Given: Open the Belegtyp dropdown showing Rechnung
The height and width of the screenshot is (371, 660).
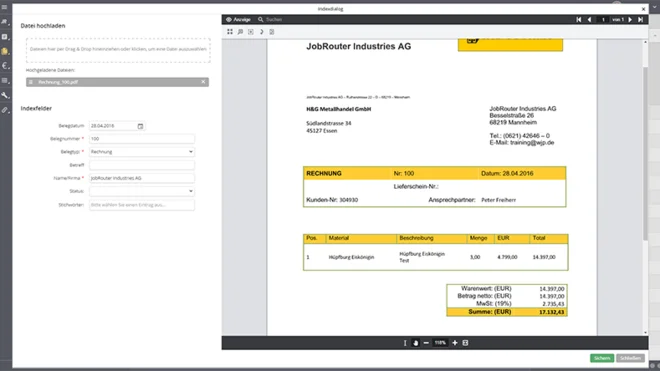Looking at the screenshot, I should point(142,152).
